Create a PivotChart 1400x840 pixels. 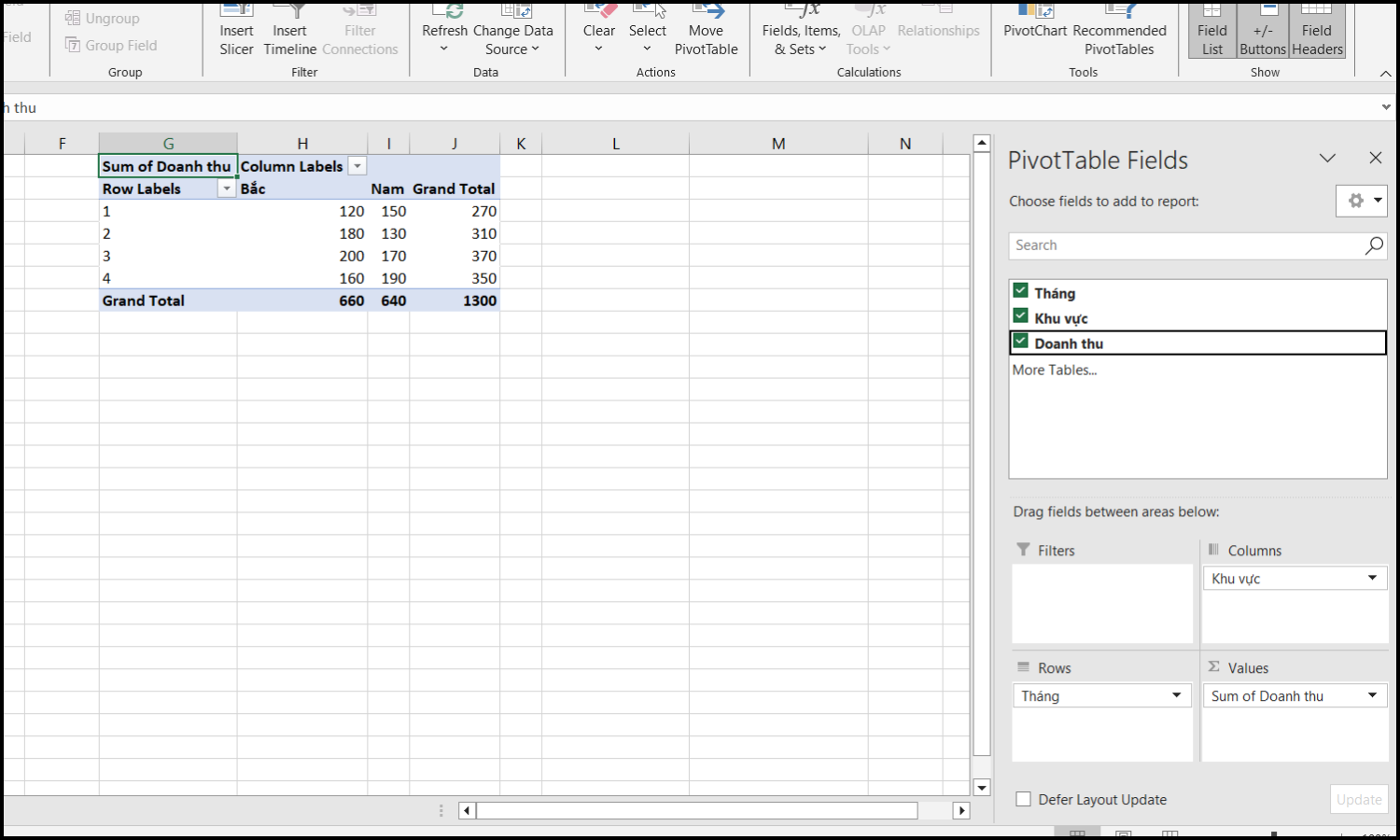click(1034, 30)
